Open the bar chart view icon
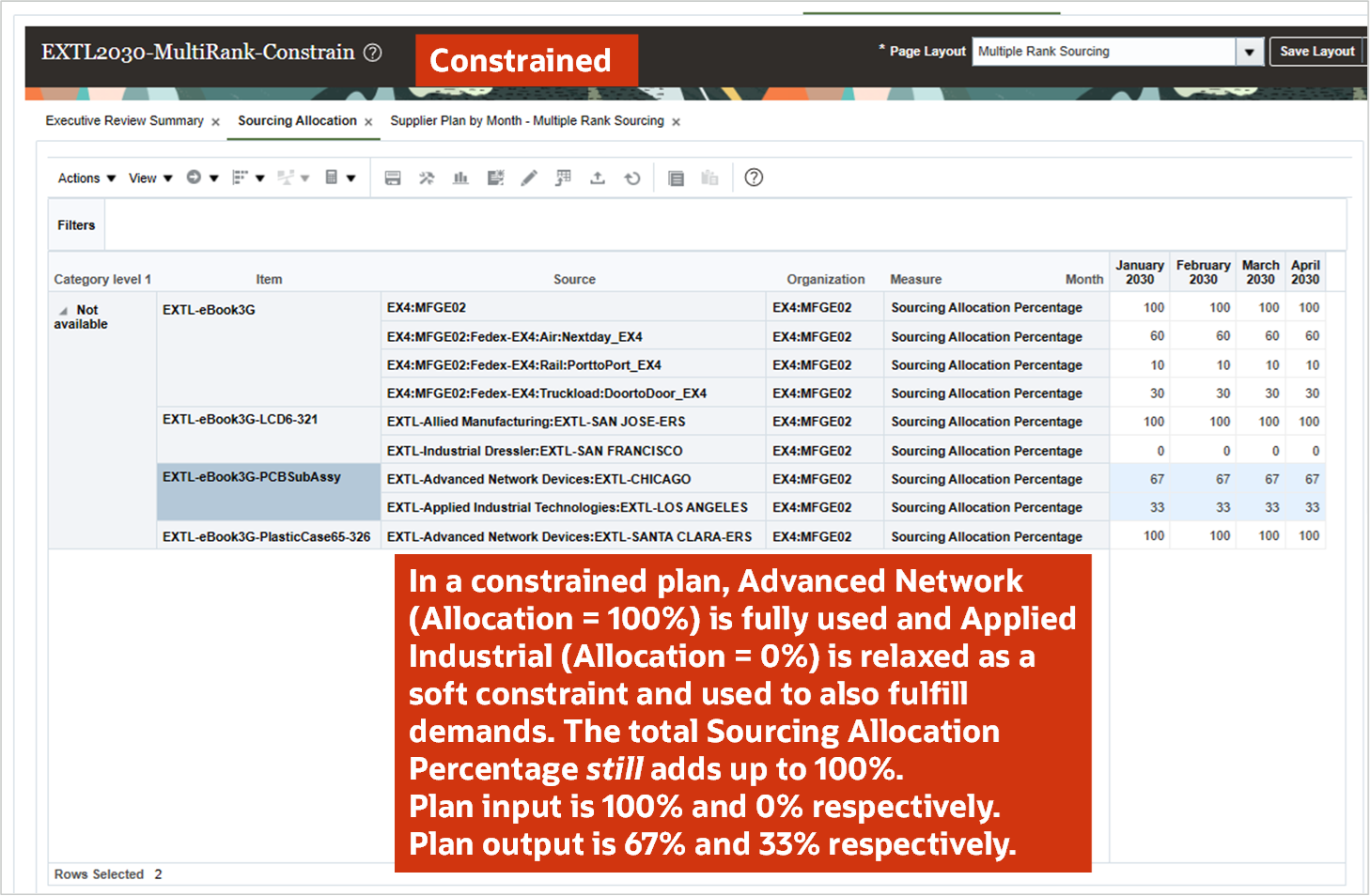1370x896 pixels. point(460,178)
